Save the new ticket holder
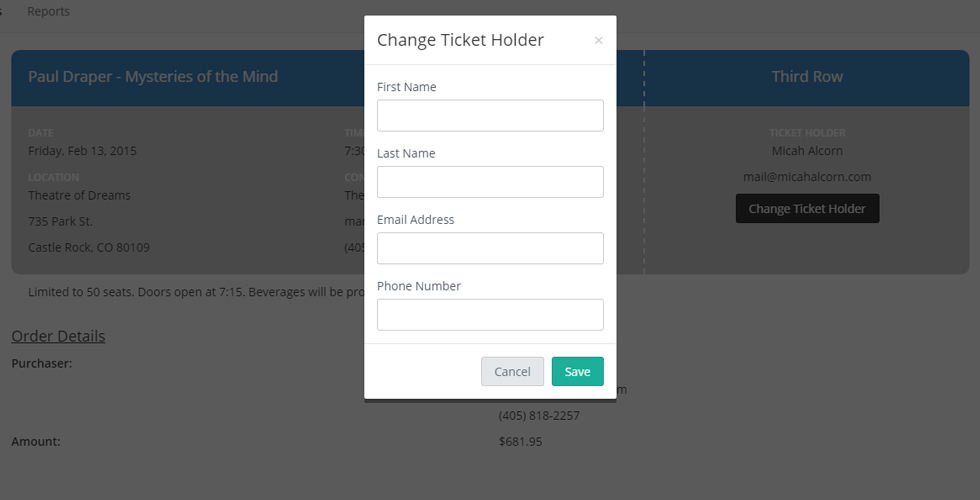This screenshot has width=980, height=500. click(x=578, y=371)
